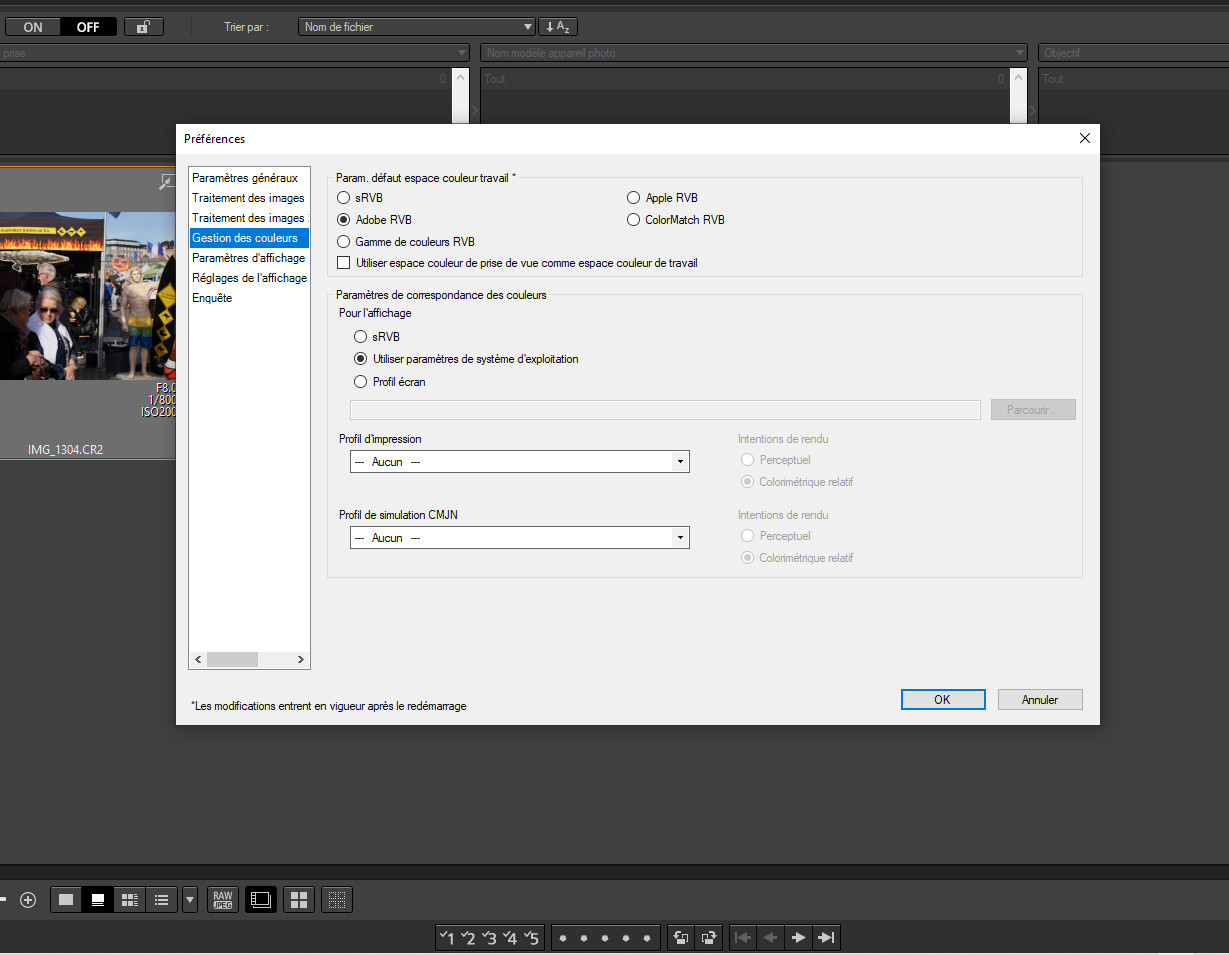
Task: Click the RAW/JPEG display toggle icon
Action: click(x=223, y=899)
